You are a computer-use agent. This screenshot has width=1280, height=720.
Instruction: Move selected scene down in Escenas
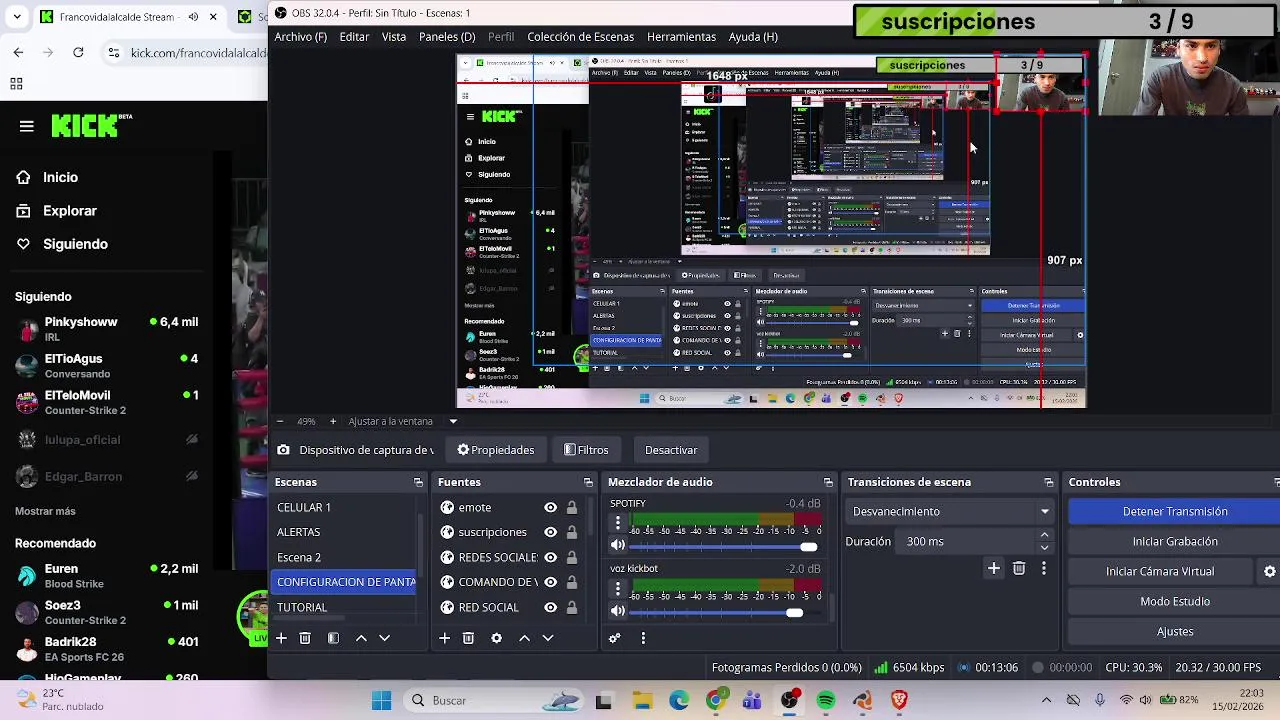pos(384,638)
